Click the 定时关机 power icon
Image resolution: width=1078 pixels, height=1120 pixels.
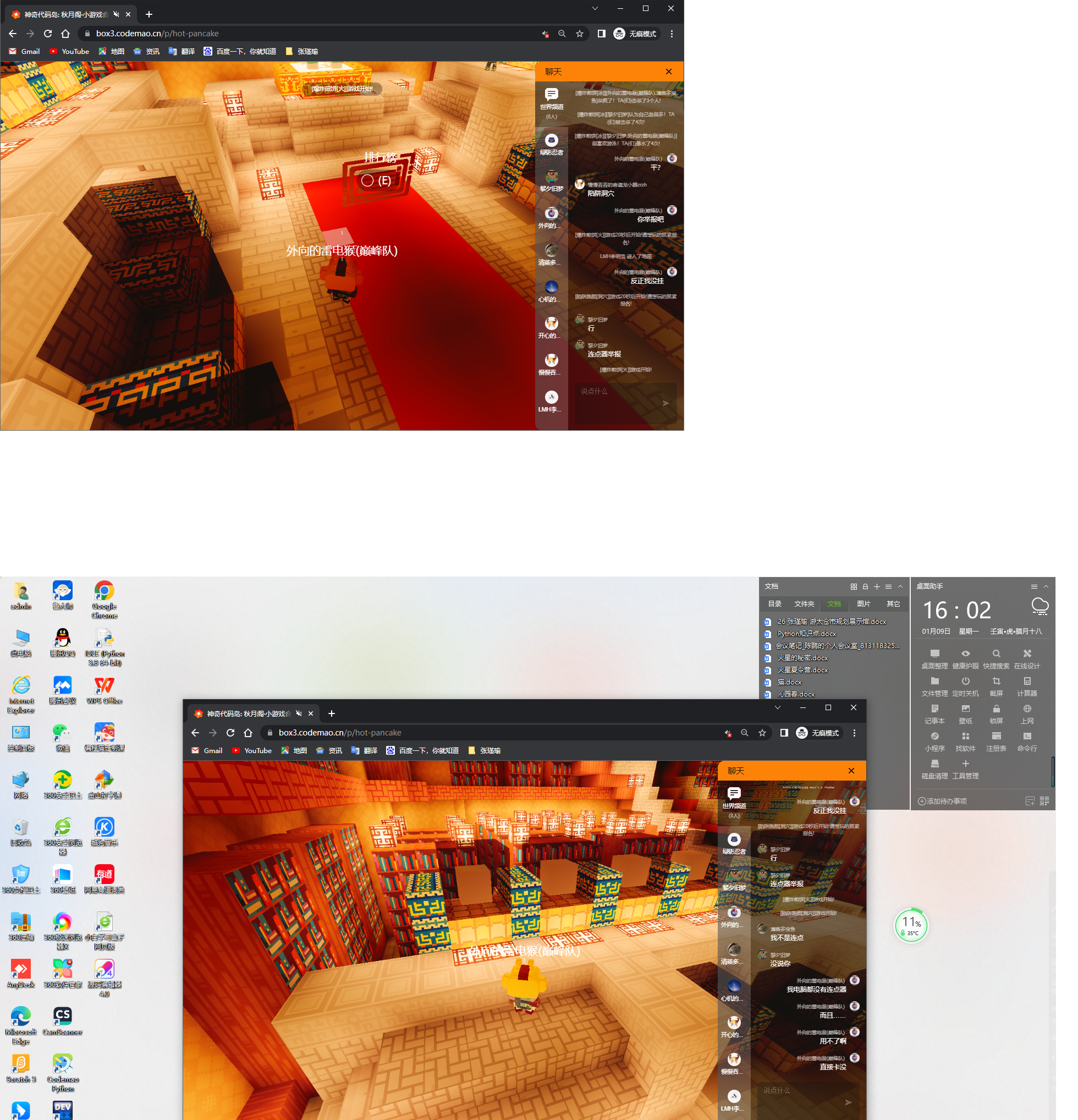965,681
